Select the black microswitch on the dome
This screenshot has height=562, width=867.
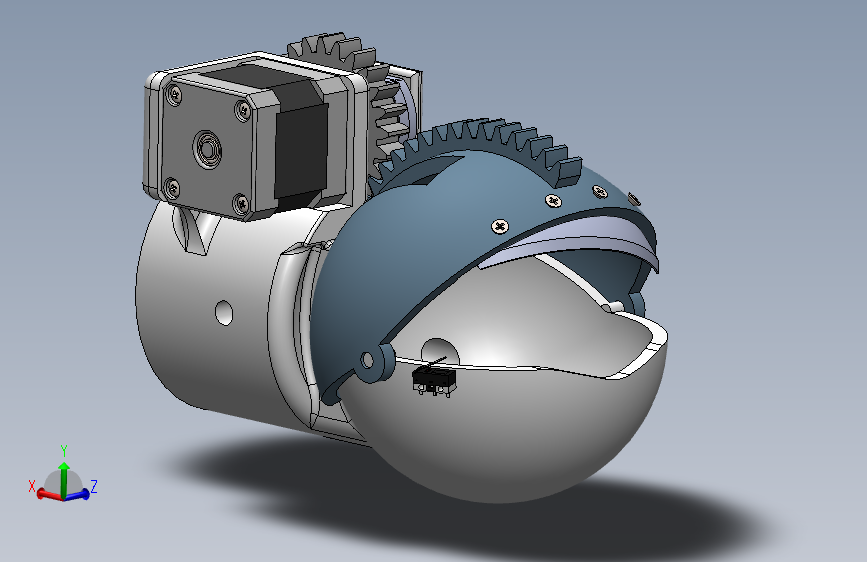(434, 381)
